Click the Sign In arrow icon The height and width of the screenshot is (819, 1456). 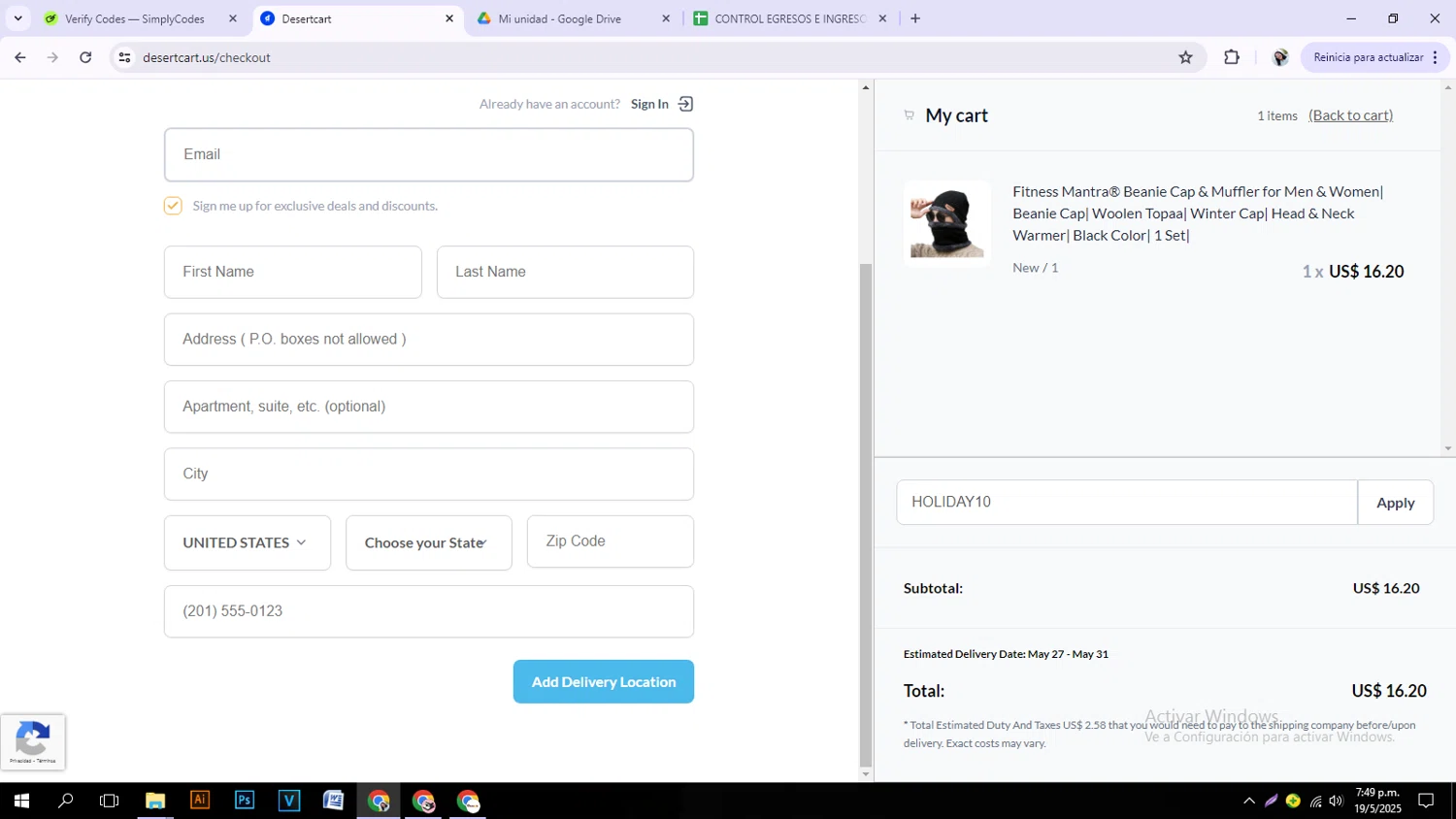pos(685,104)
